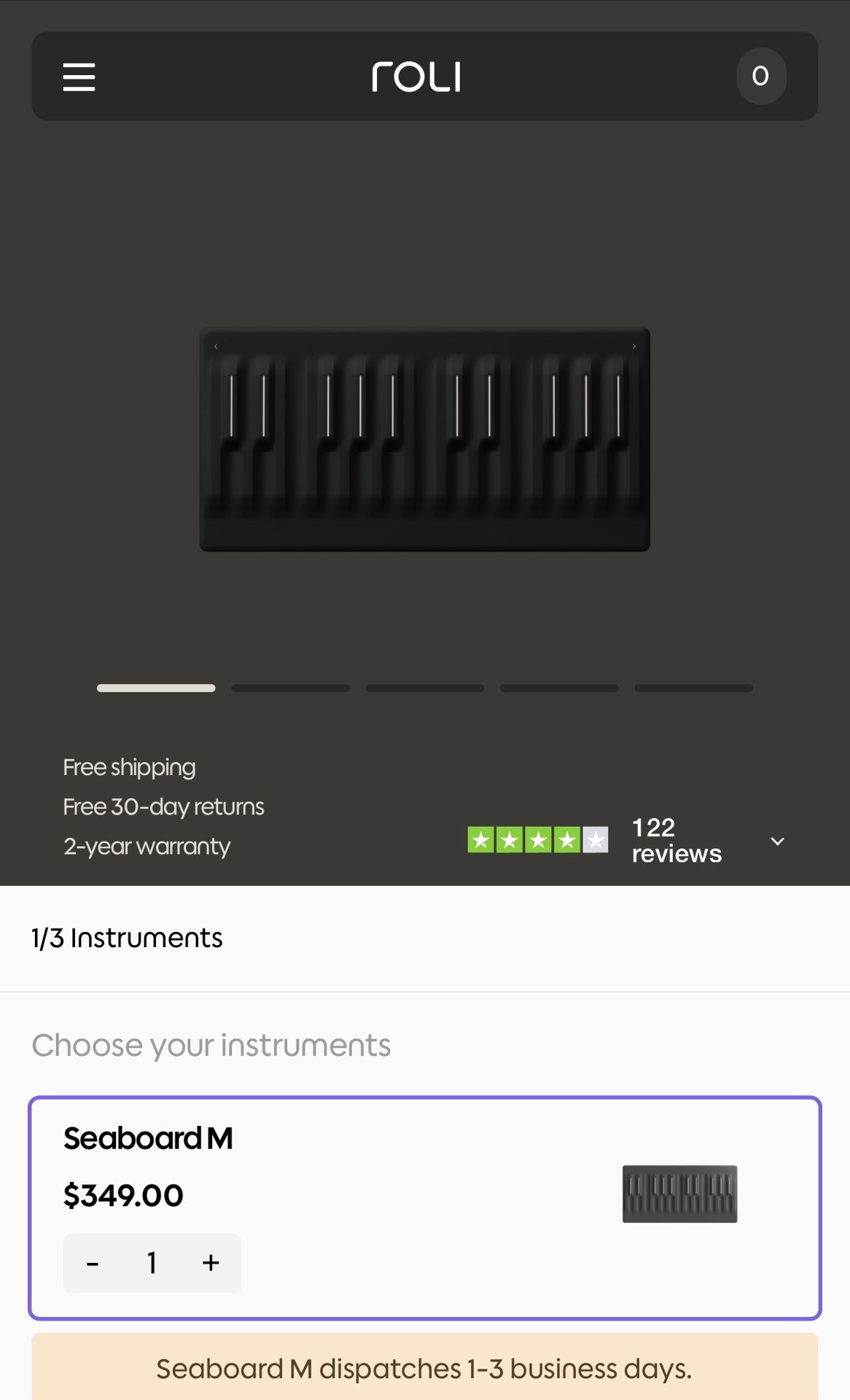Jump to the second carousel slide
The width and height of the screenshot is (850, 1400).
290,688
